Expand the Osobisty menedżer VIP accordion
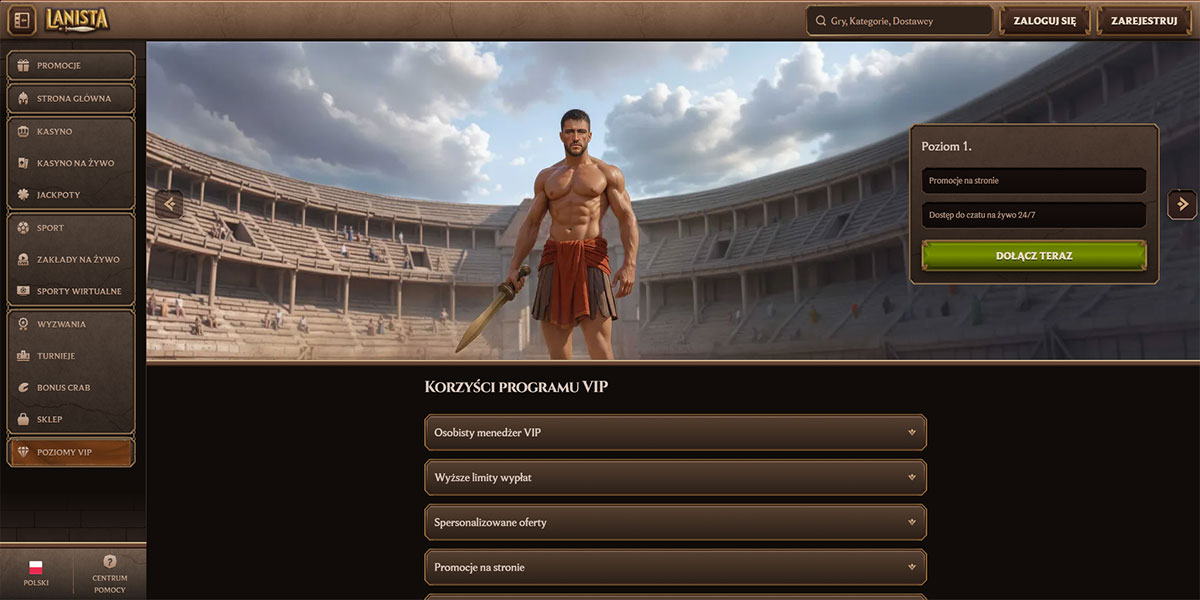Screen dimensions: 1200x600 (676, 433)
